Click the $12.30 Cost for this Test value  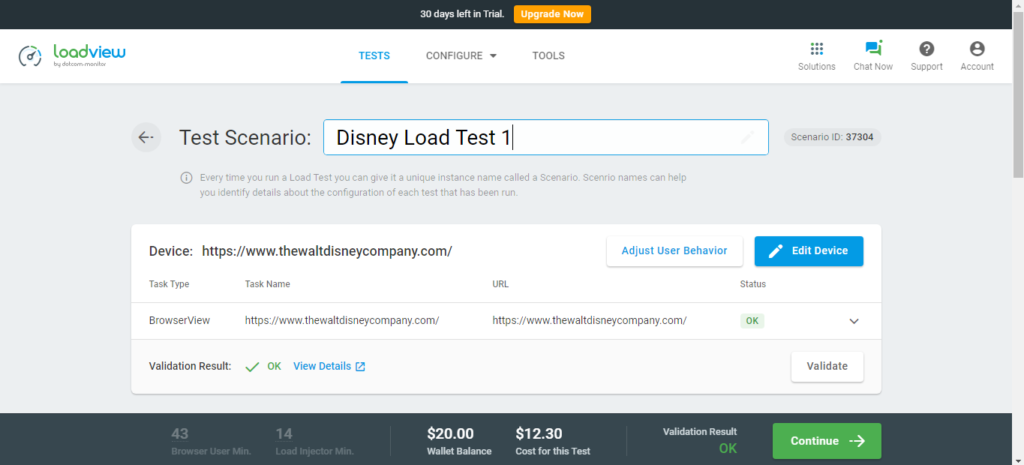coord(539,434)
